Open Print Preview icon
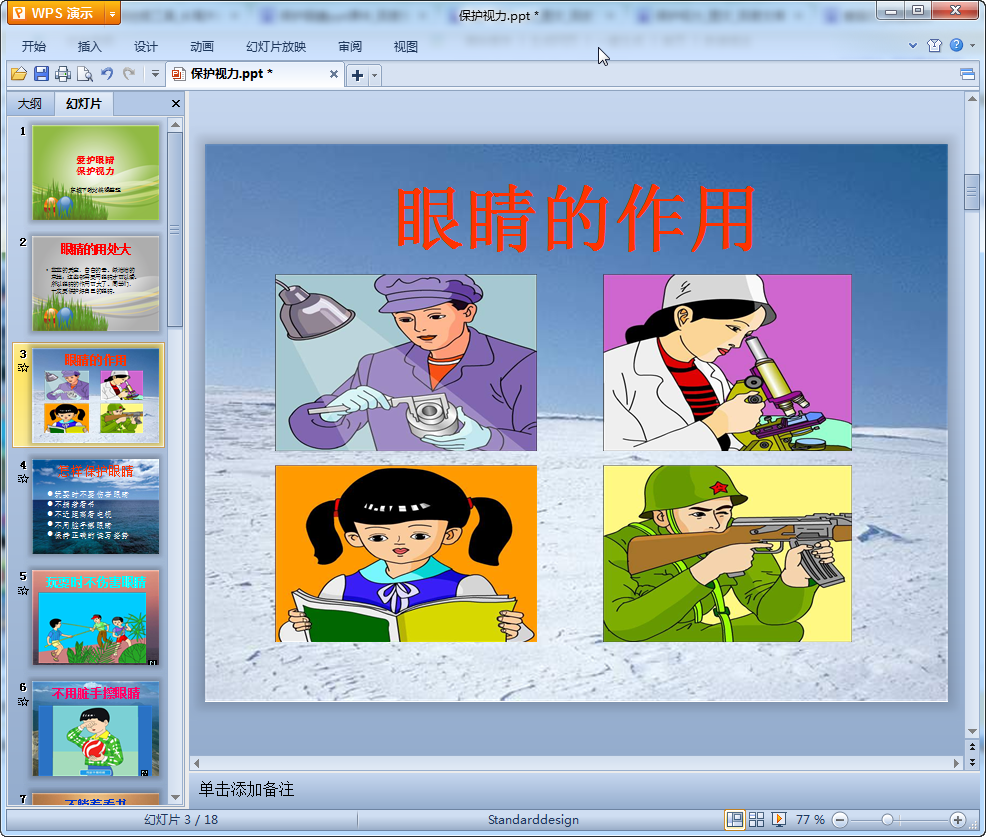 [x=85, y=74]
